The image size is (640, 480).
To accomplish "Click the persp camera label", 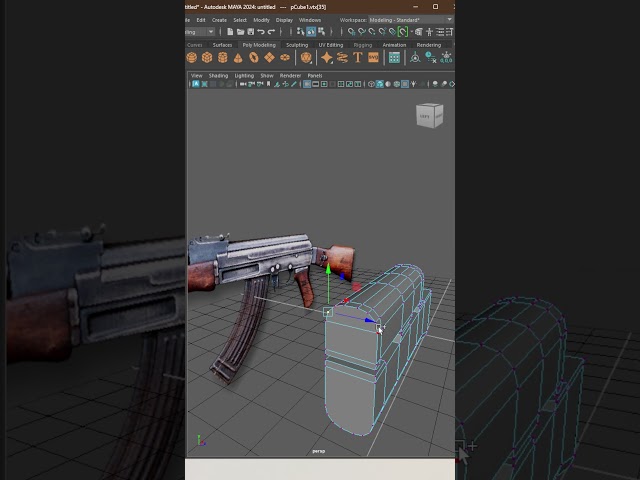I will pos(318,451).
